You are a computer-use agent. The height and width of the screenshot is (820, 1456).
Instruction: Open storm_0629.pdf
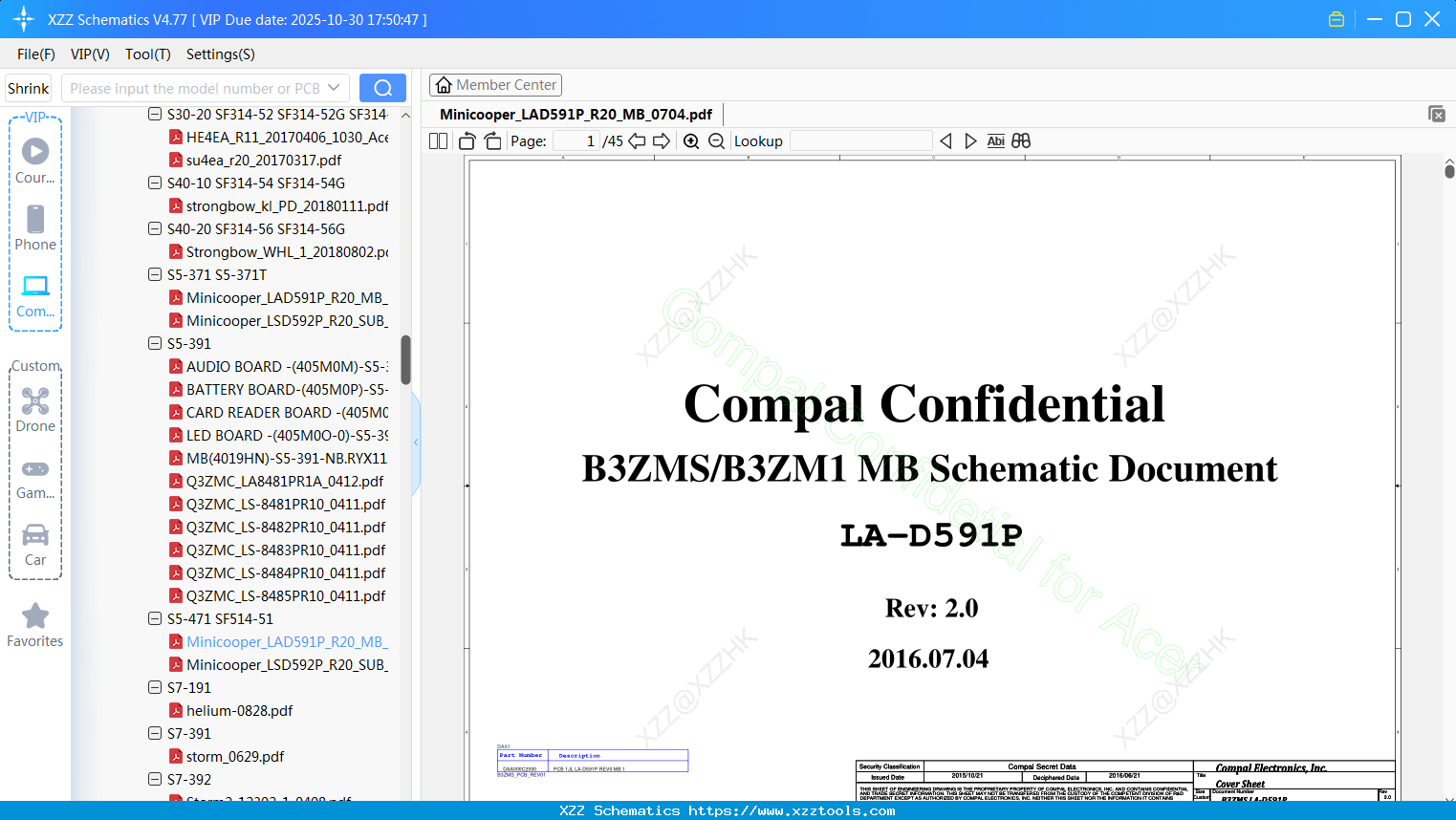point(228,757)
